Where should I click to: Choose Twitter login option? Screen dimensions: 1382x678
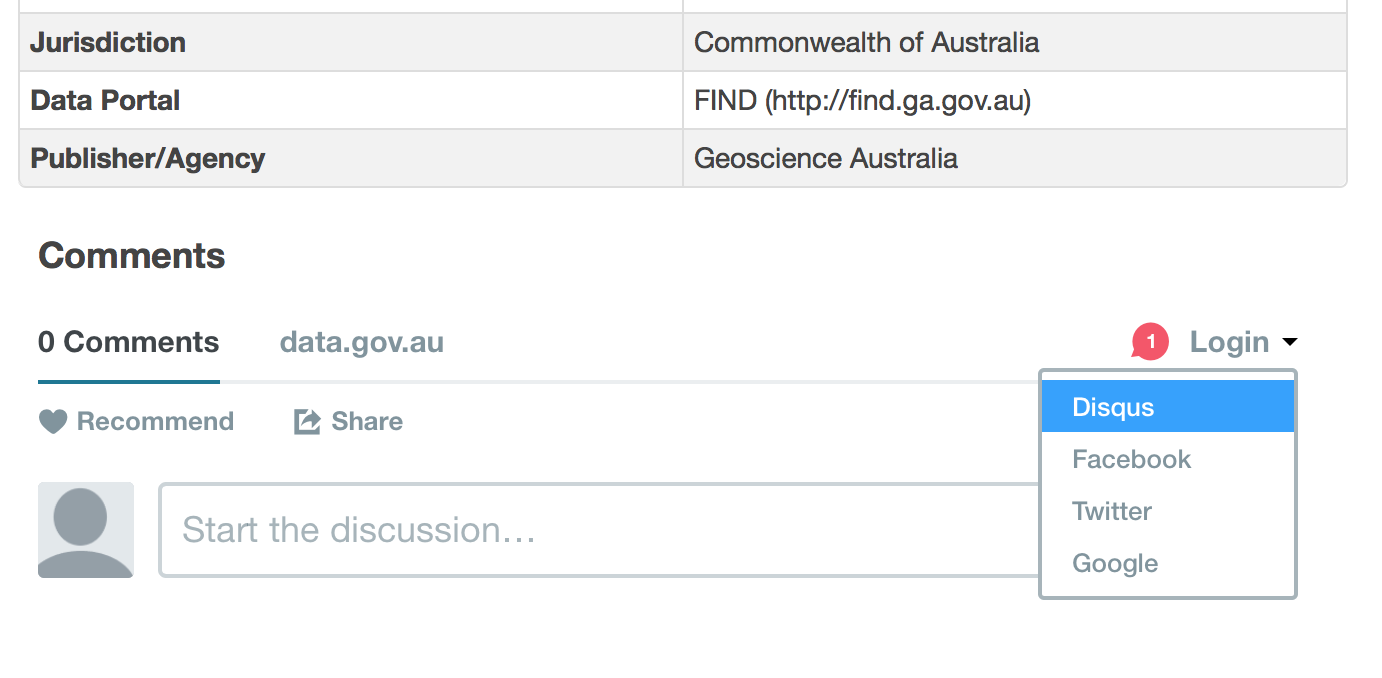1112,511
